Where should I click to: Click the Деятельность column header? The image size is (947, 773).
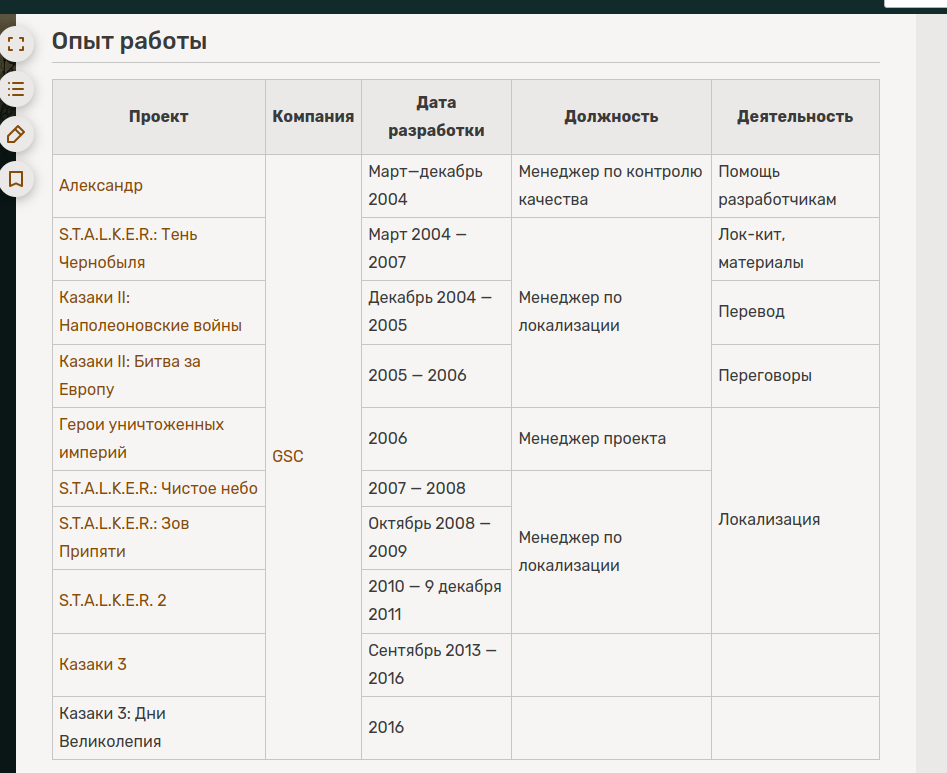pyautogui.click(x=795, y=117)
